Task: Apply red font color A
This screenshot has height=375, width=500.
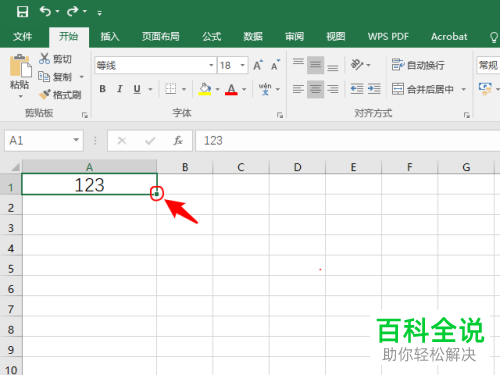Action: click(231, 89)
